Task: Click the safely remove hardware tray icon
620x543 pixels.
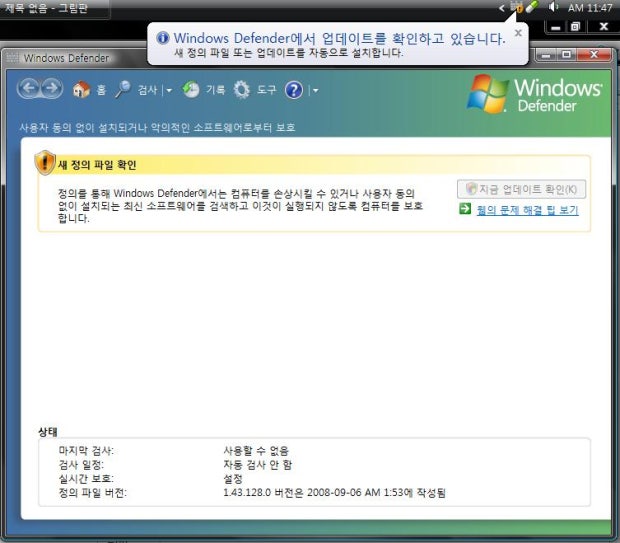Action: coord(533,7)
